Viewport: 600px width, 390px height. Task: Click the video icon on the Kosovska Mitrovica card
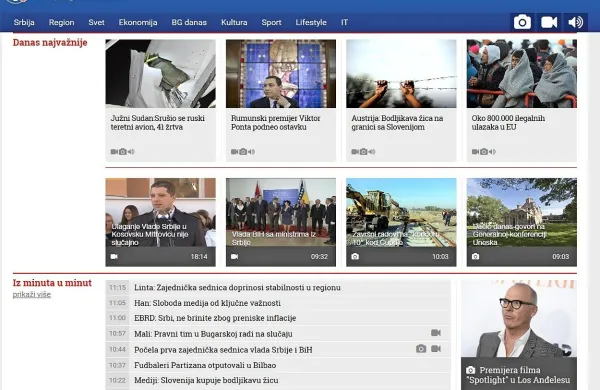point(114,257)
